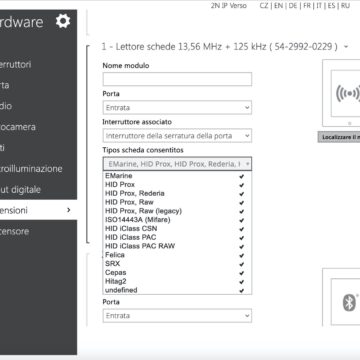Click the Nome modulo text field
The height and width of the screenshot is (360, 360).
[177, 79]
